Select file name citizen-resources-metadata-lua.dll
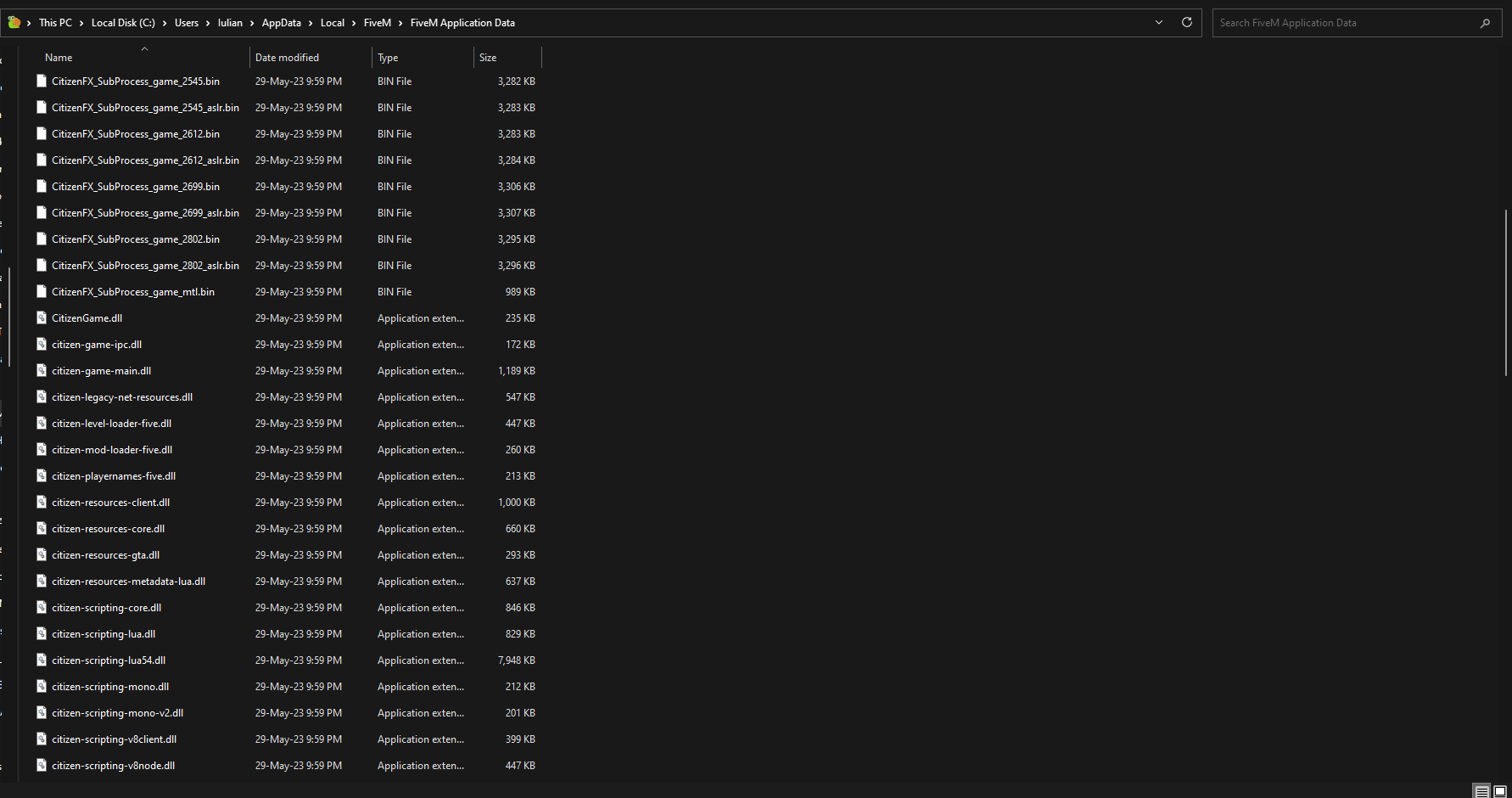 128,582
